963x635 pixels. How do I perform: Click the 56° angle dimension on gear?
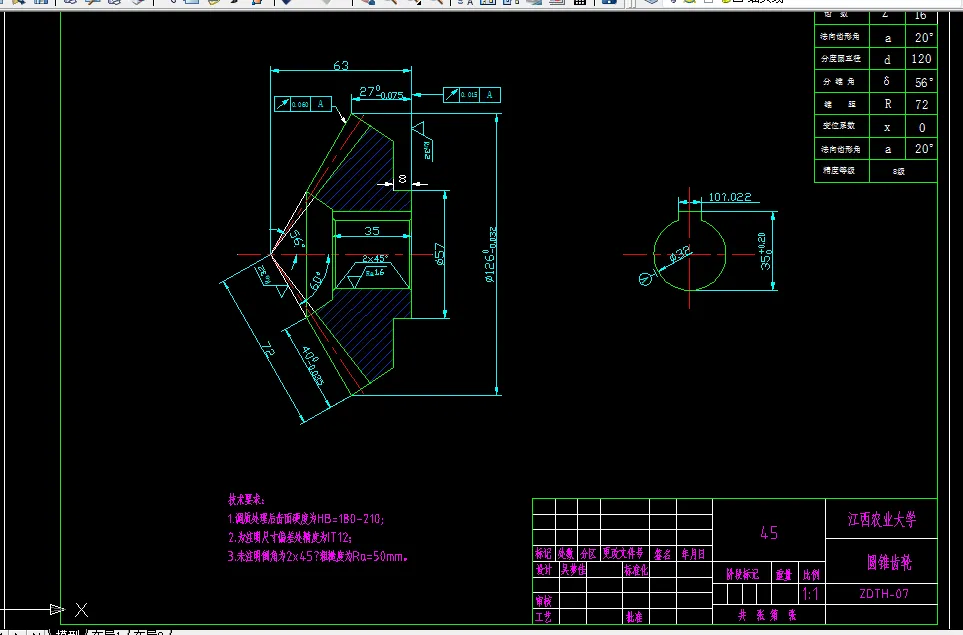coord(297,238)
